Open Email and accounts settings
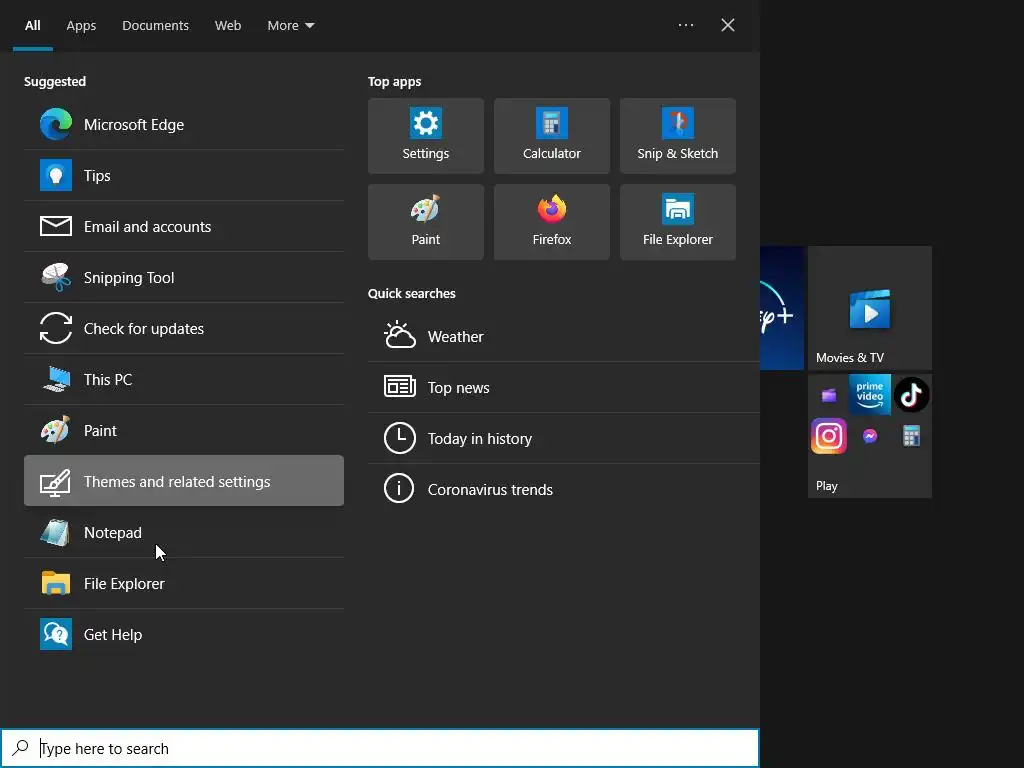 [x=184, y=226]
